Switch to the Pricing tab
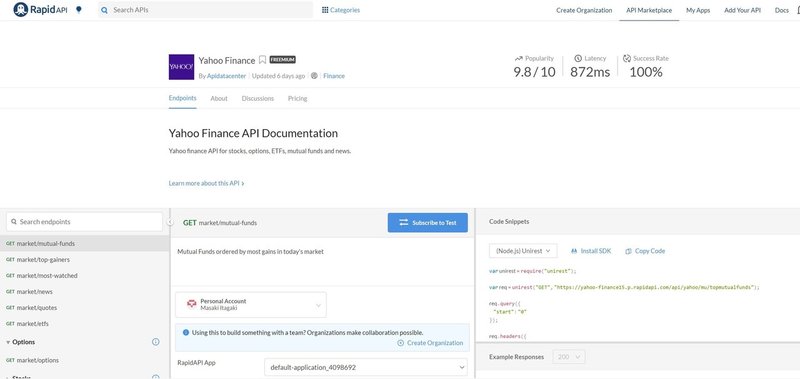This screenshot has height=379, width=800. pyautogui.click(x=297, y=98)
